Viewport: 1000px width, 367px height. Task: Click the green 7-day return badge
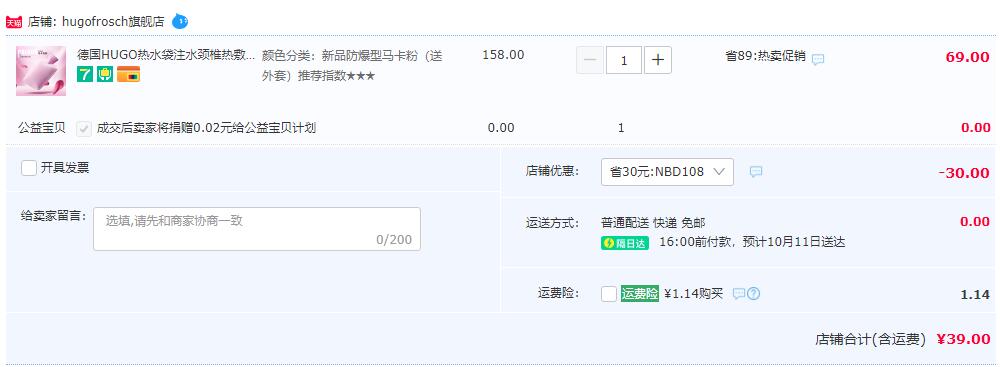coord(85,75)
